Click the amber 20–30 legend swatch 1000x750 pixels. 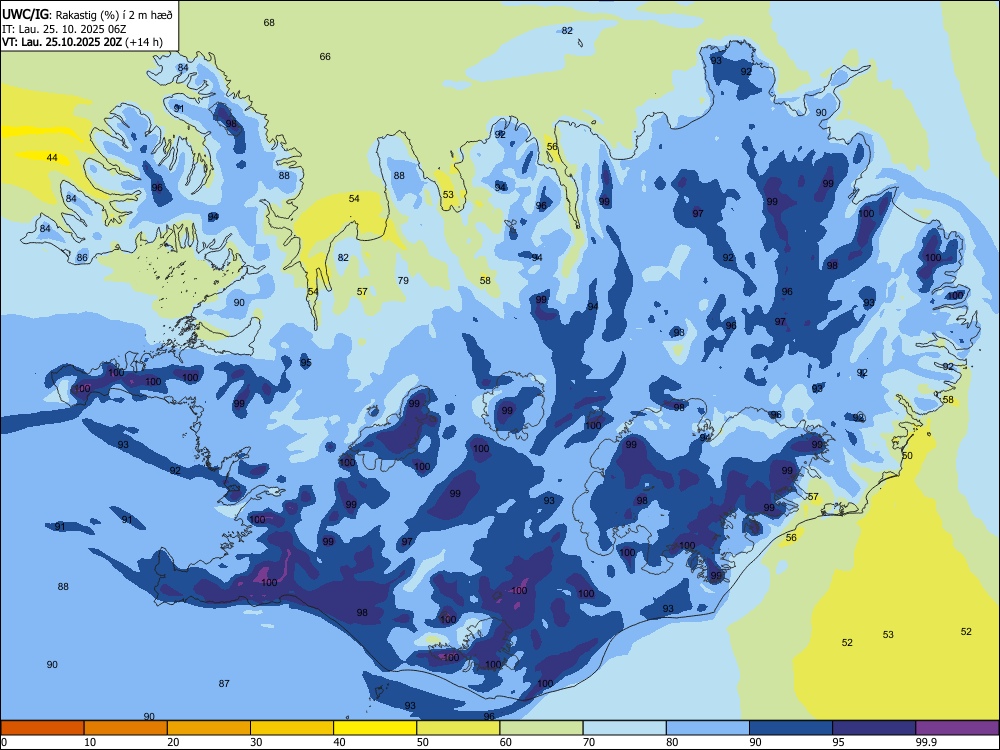(209, 728)
